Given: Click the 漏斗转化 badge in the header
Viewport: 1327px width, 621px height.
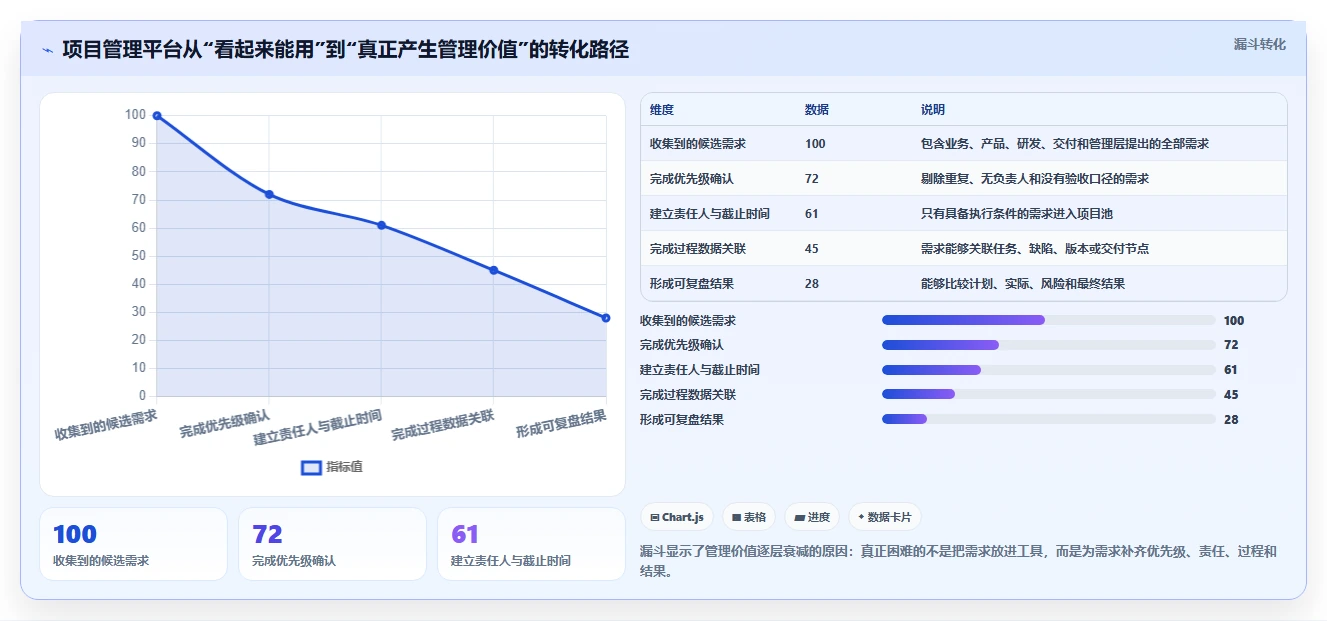Looking at the screenshot, I should (x=1259, y=45).
